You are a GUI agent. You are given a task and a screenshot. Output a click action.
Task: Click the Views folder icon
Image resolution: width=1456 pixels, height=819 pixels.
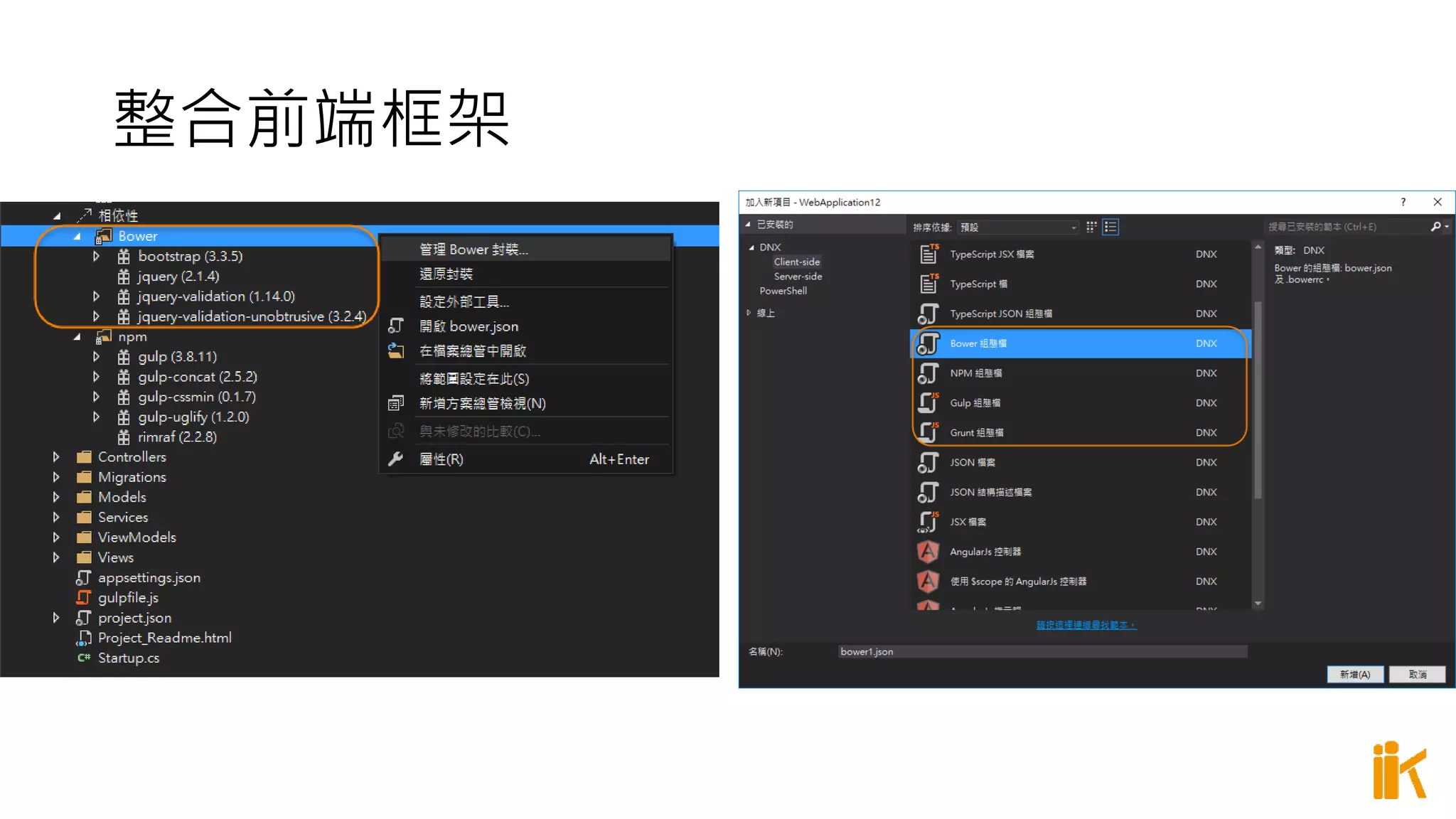(x=84, y=557)
